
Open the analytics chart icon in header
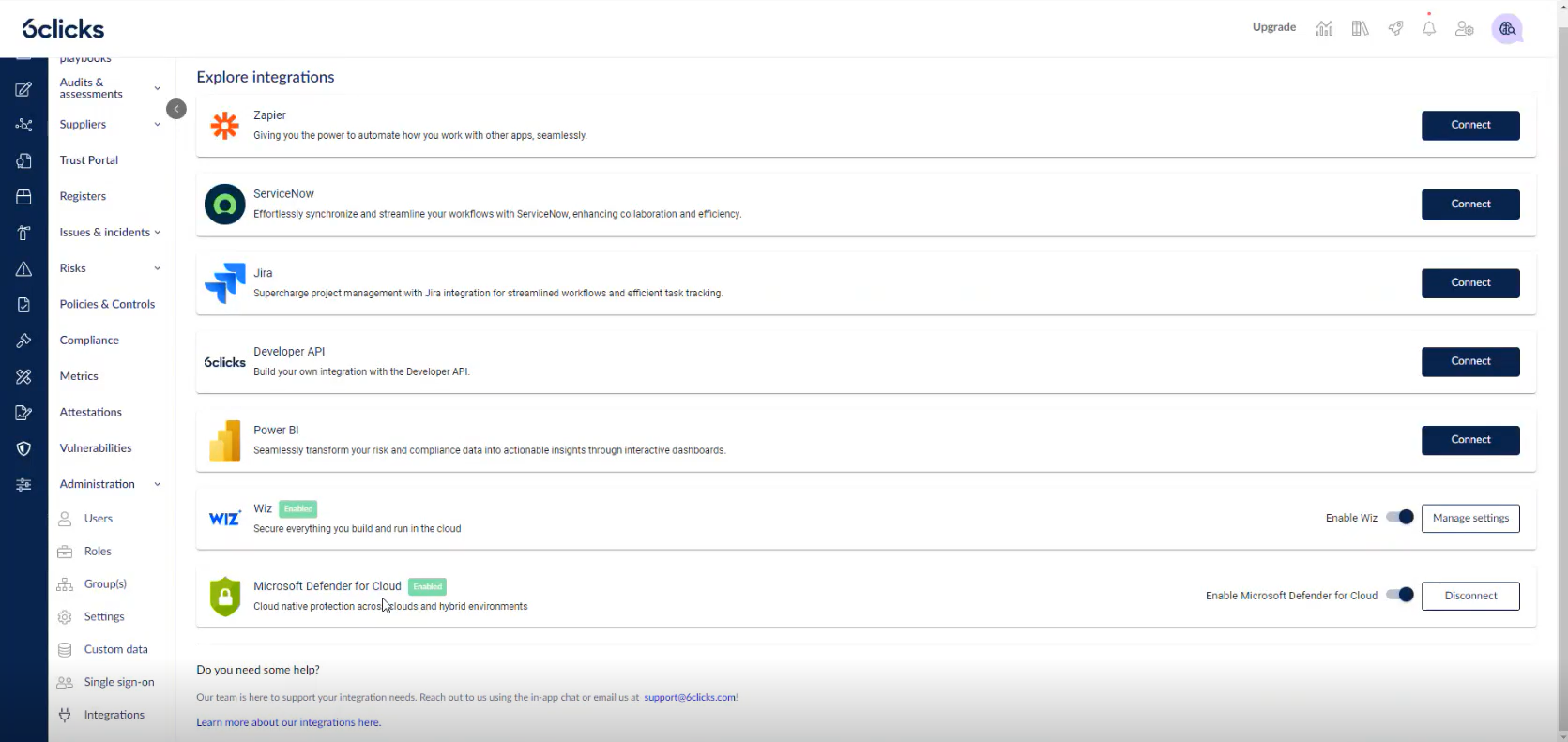click(1323, 29)
